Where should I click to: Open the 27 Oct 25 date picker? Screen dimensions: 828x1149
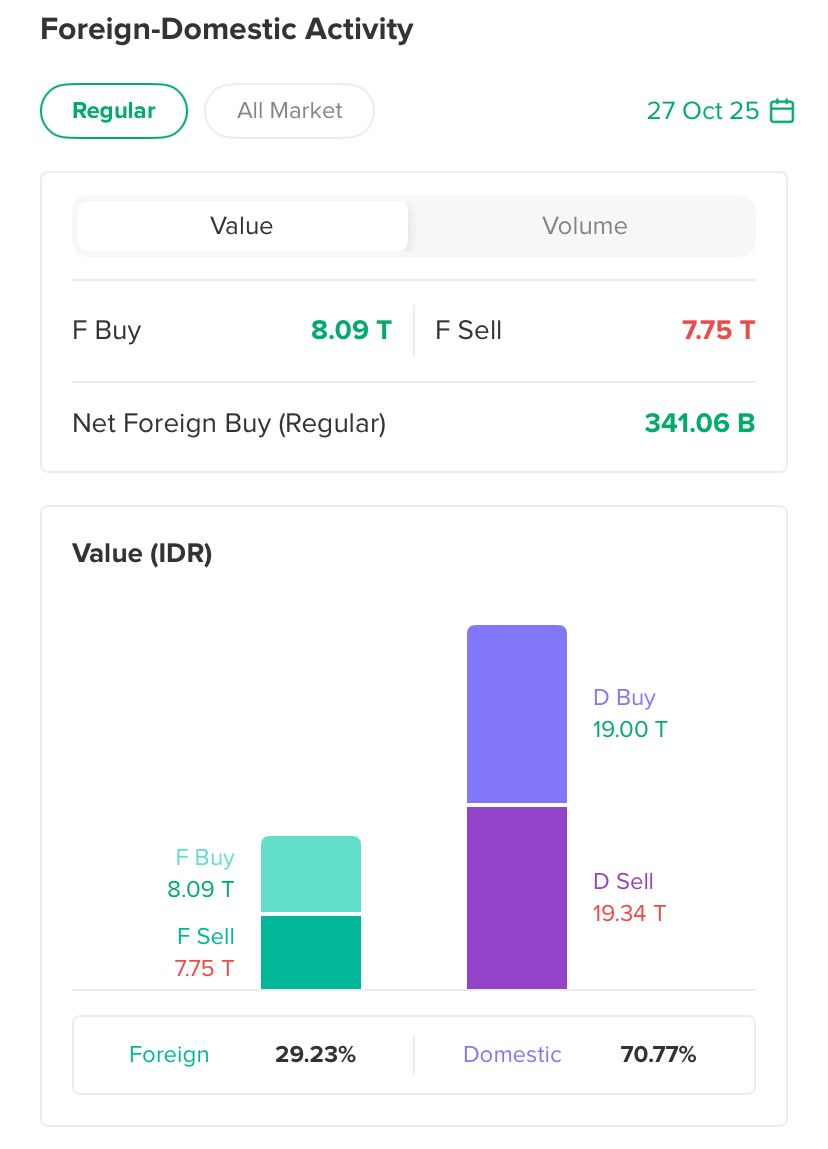pyautogui.click(x=703, y=111)
